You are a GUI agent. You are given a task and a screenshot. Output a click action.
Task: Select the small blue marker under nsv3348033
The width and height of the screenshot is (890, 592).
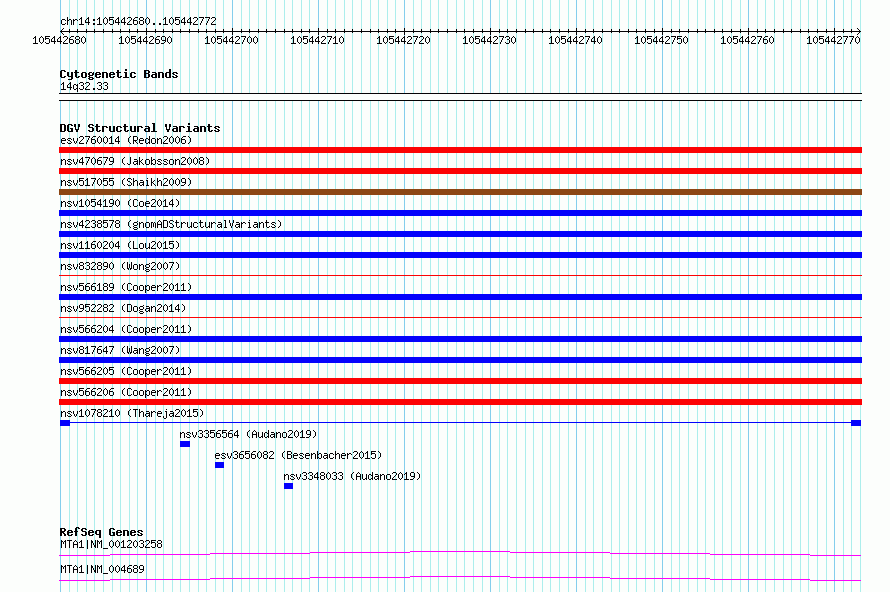coord(288,486)
